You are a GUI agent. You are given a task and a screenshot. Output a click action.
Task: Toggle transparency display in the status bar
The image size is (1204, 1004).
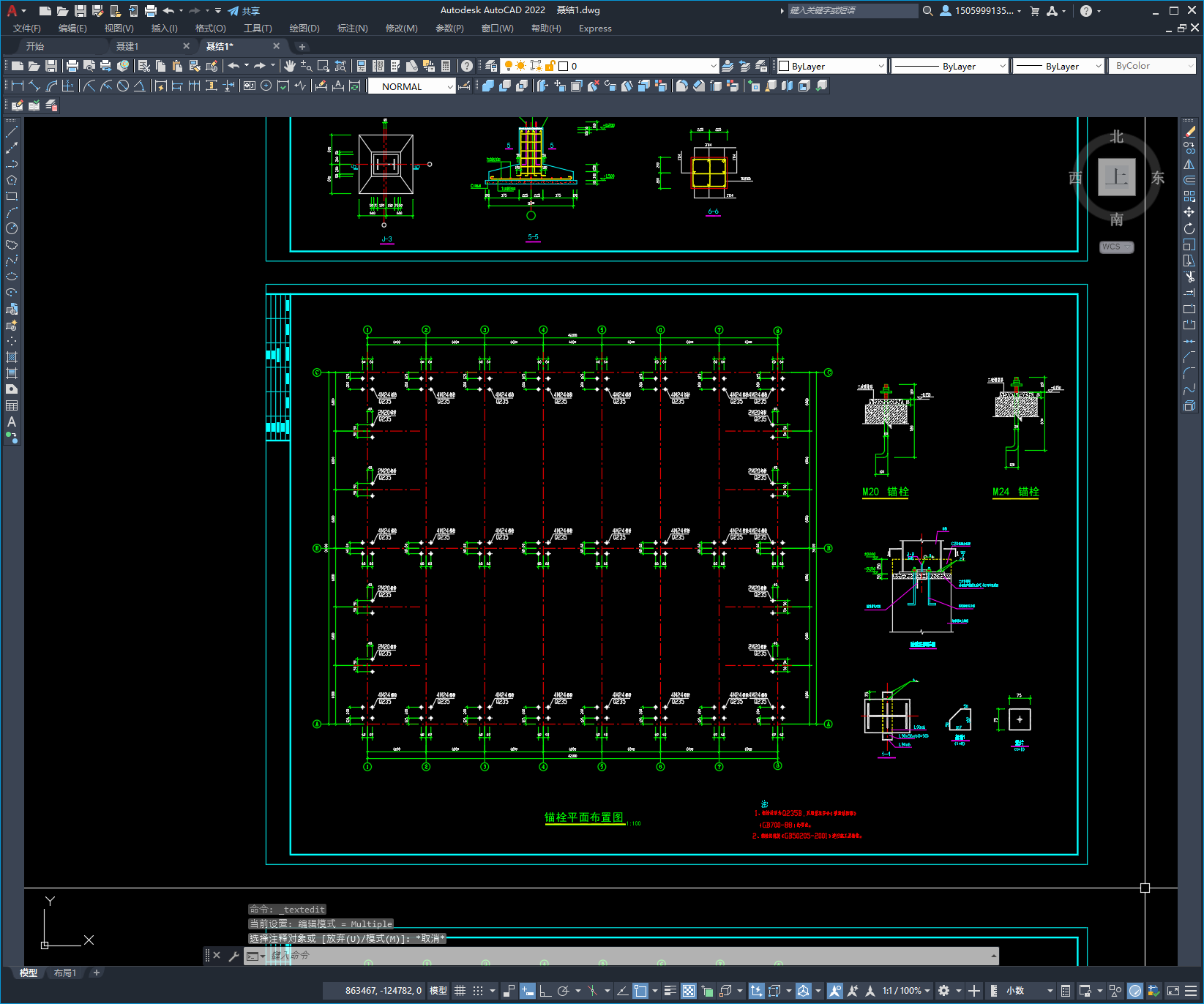[x=689, y=991]
